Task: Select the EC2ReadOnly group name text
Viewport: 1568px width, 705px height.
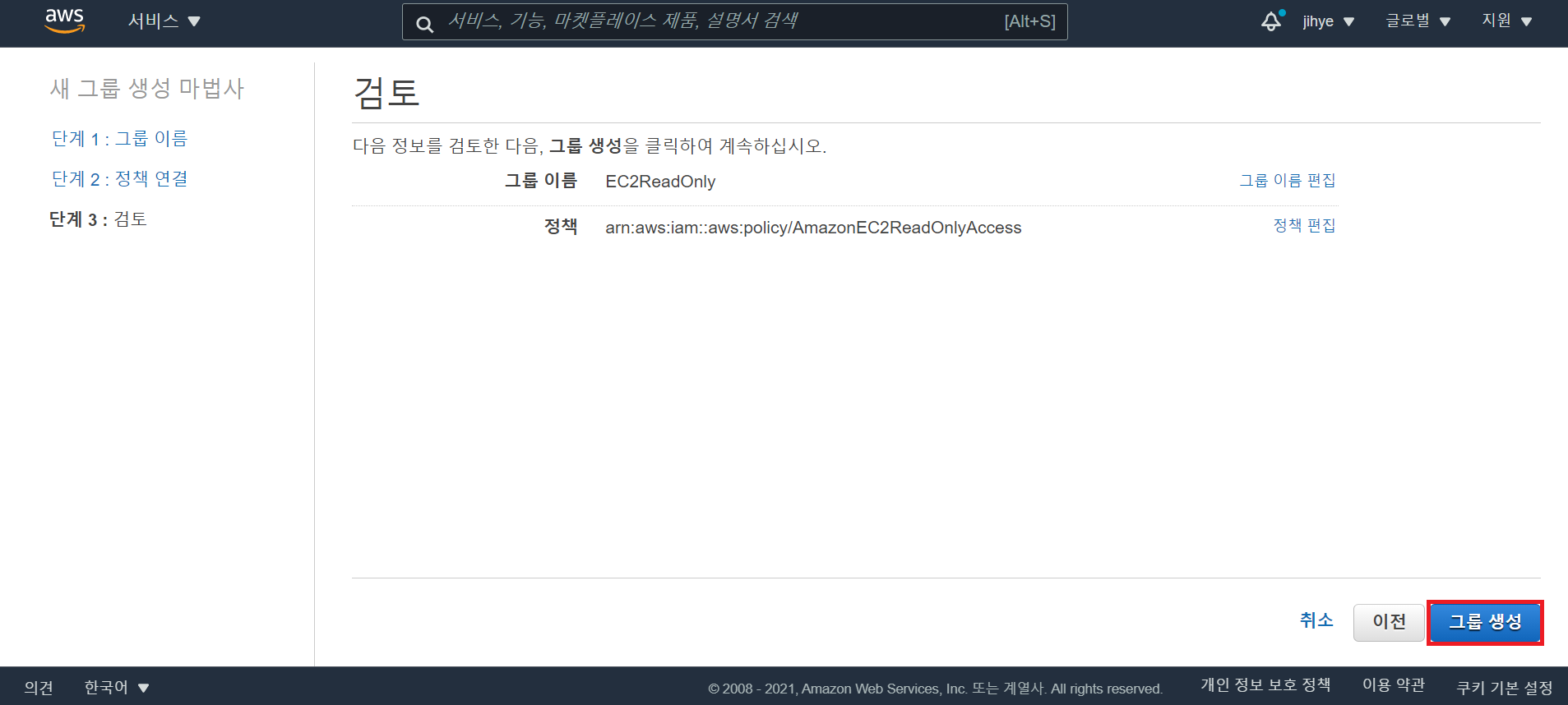Action: coord(660,182)
